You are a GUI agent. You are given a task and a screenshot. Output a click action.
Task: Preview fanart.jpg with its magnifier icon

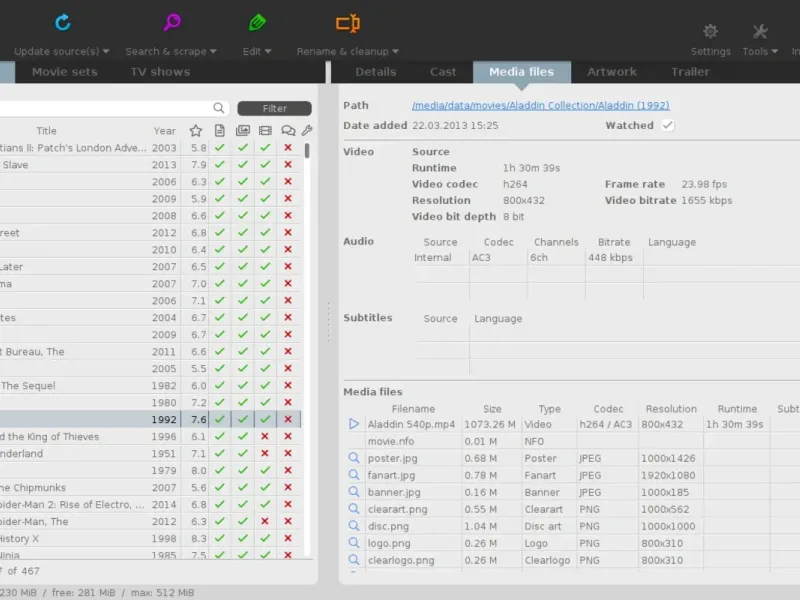[354, 474]
